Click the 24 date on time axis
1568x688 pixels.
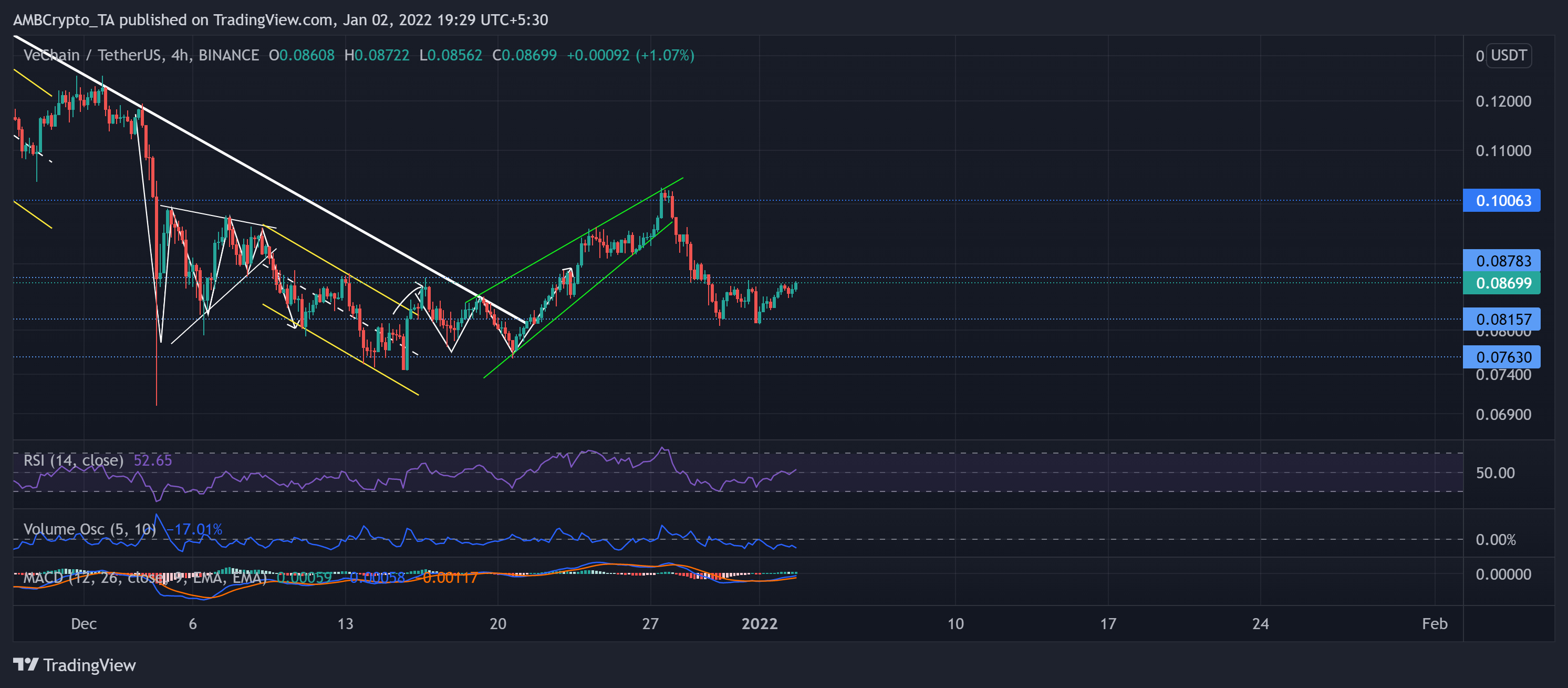tap(1261, 623)
